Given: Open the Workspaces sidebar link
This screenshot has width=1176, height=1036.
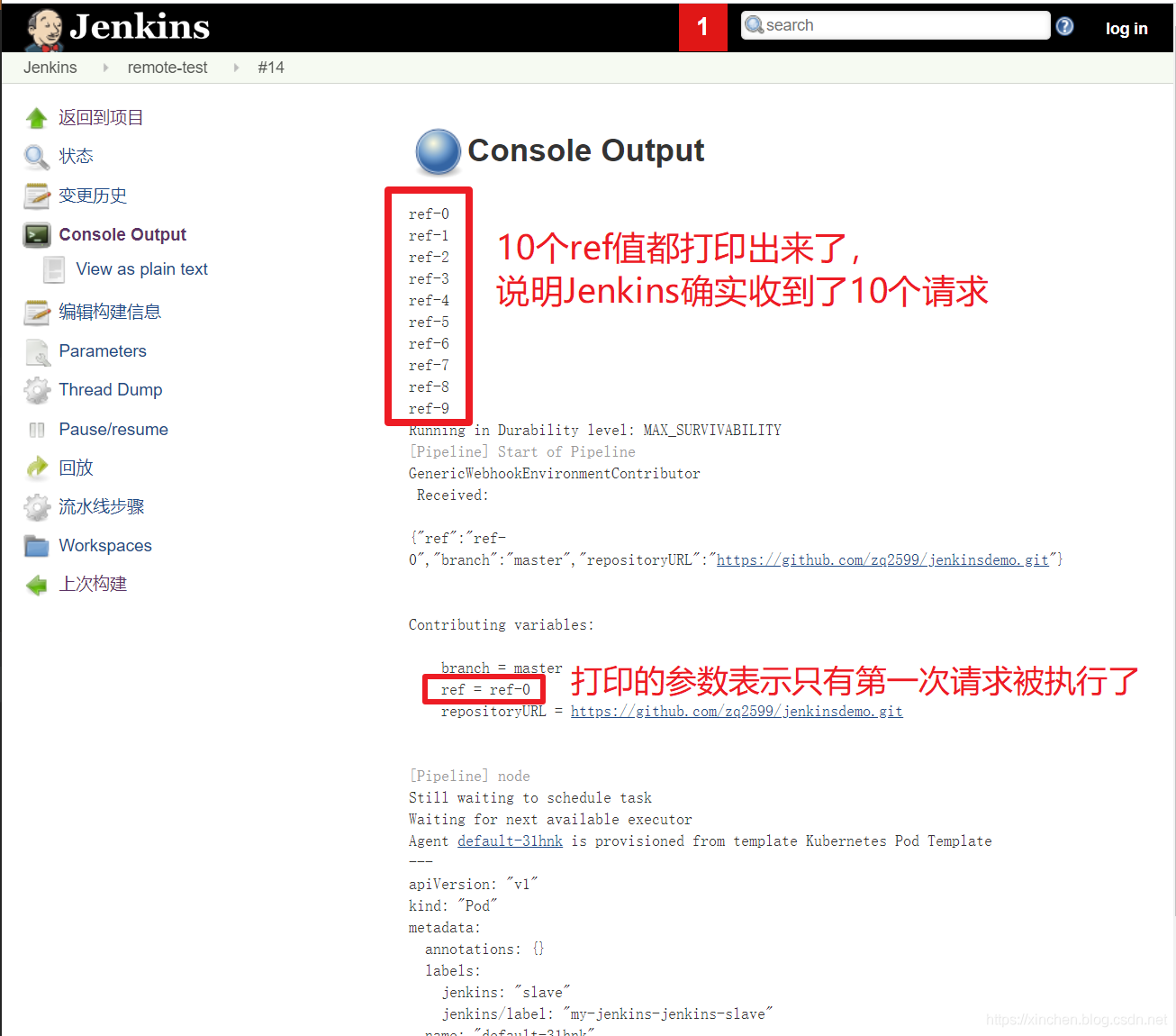Looking at the screenshot, I should point(105,546).
